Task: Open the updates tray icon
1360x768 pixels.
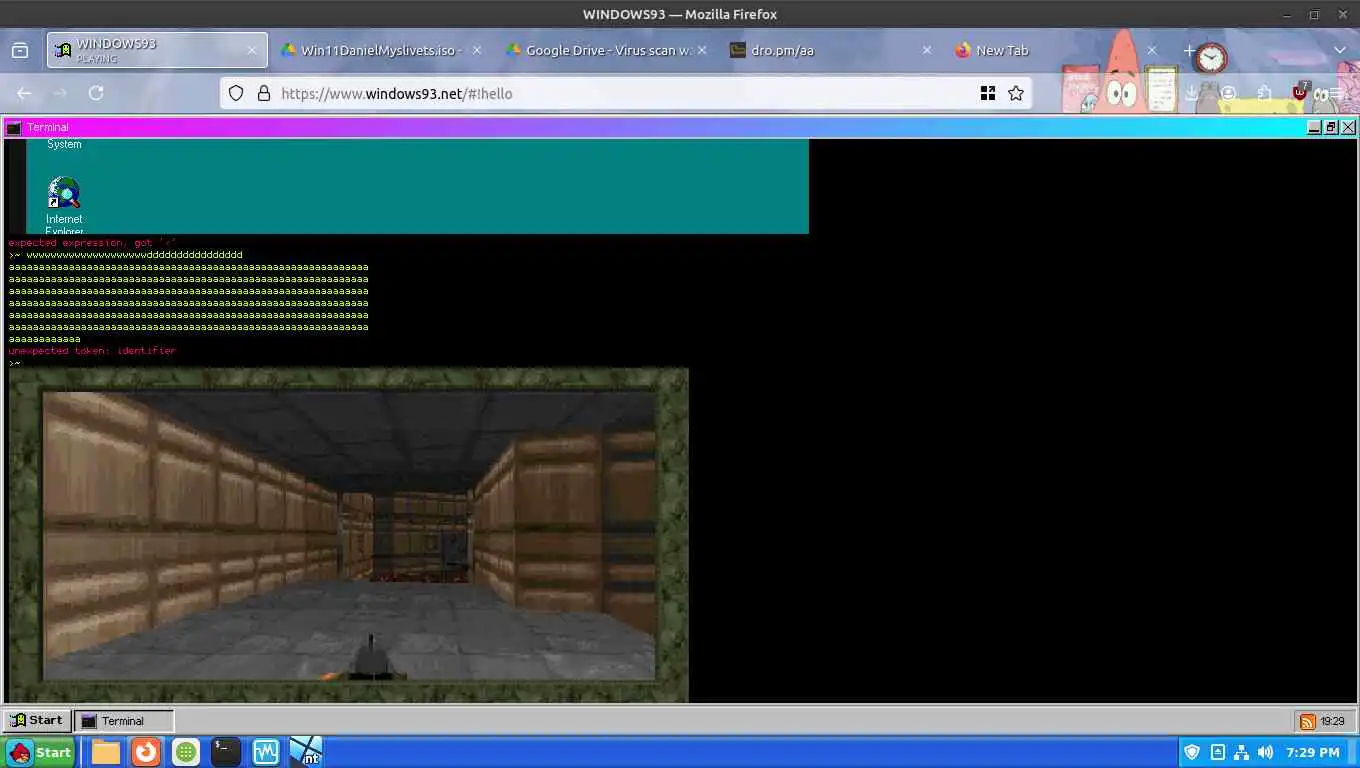Action: 1217,752
